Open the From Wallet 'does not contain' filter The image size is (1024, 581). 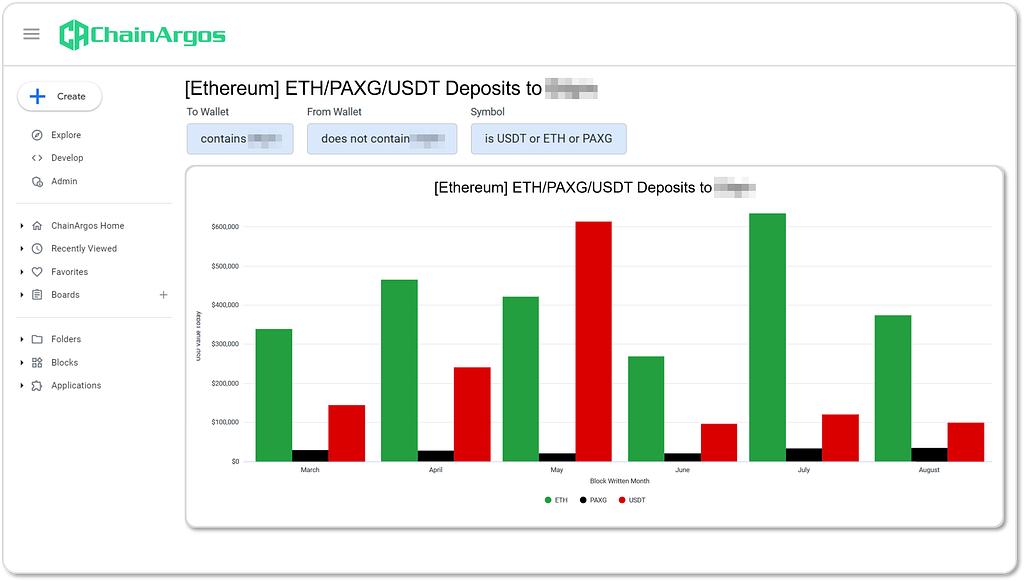[382, 139]
